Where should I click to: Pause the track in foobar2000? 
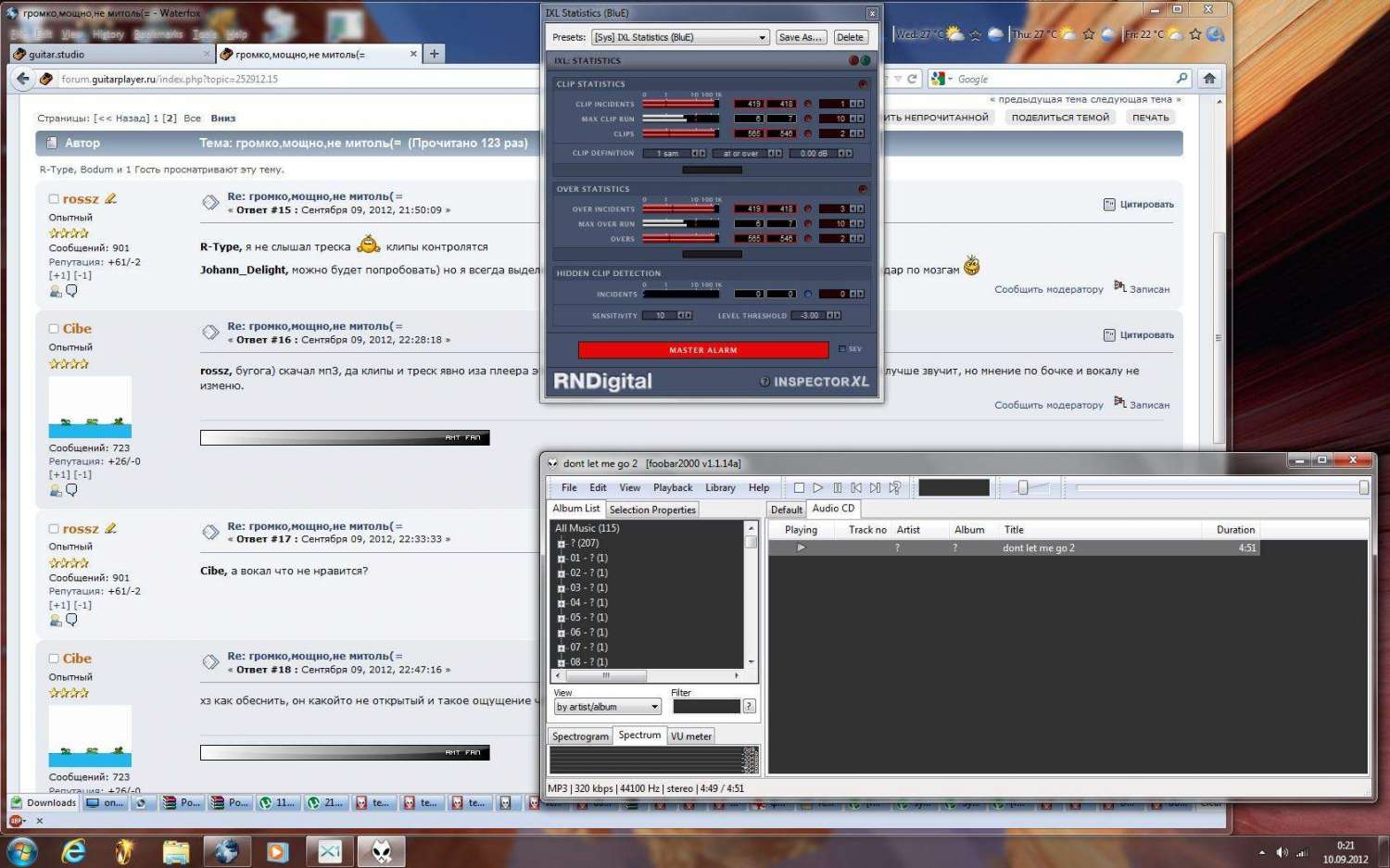(x=837, y=488)
